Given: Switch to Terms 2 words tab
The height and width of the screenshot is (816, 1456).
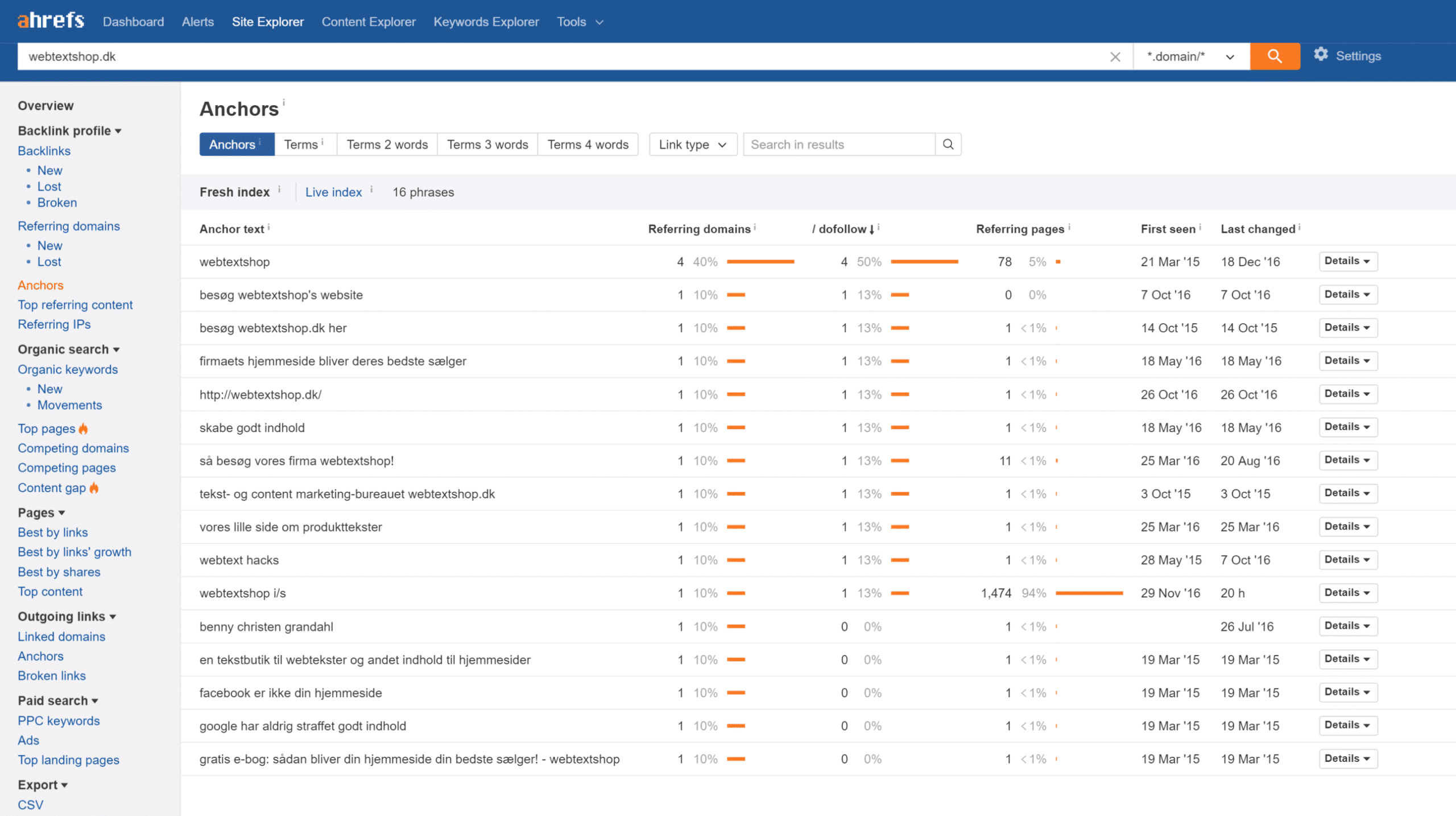Looking at the screenshot, I should [387, 145].
